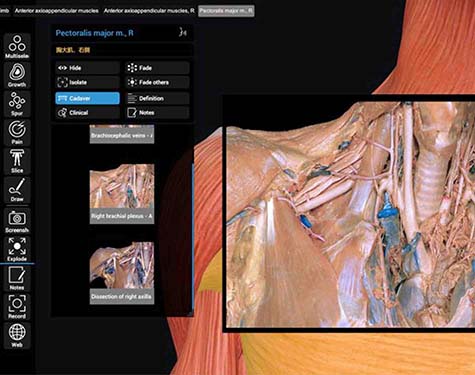
Task: Click the Fade others button
Action: click(x=157, y=82)
